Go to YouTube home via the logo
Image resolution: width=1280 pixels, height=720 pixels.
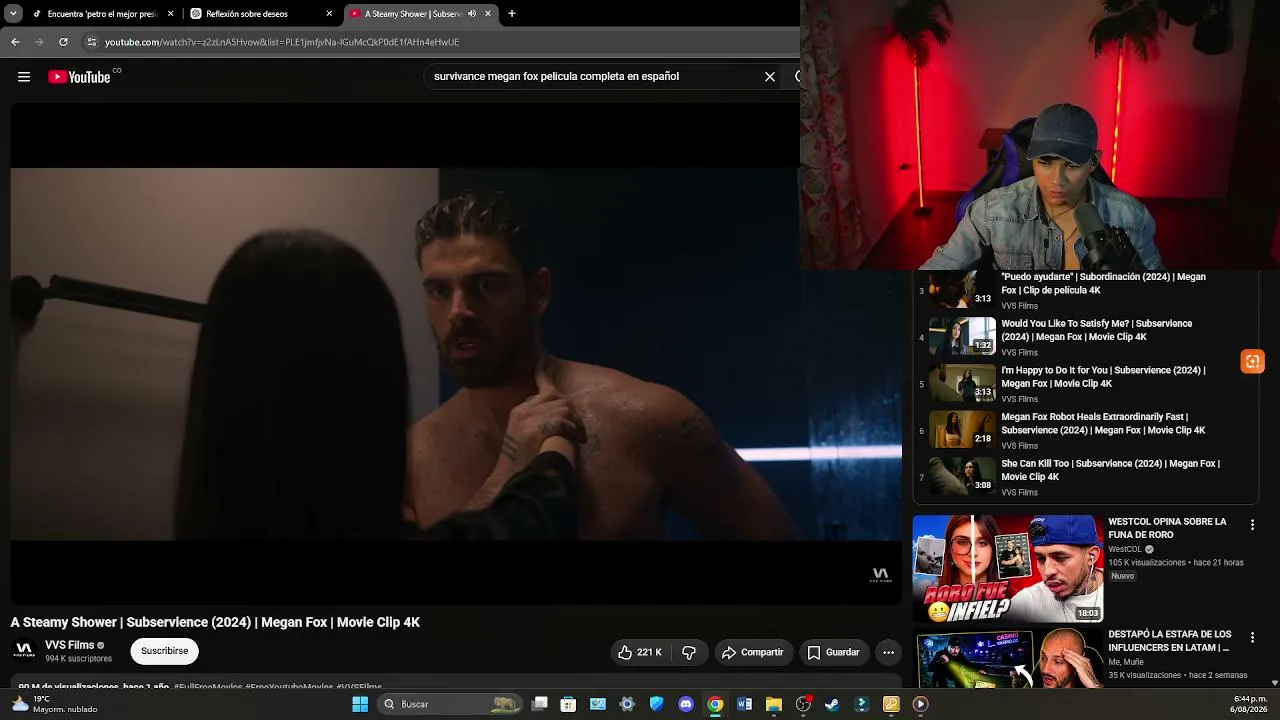pyautogui.click(x=79, y=77)
